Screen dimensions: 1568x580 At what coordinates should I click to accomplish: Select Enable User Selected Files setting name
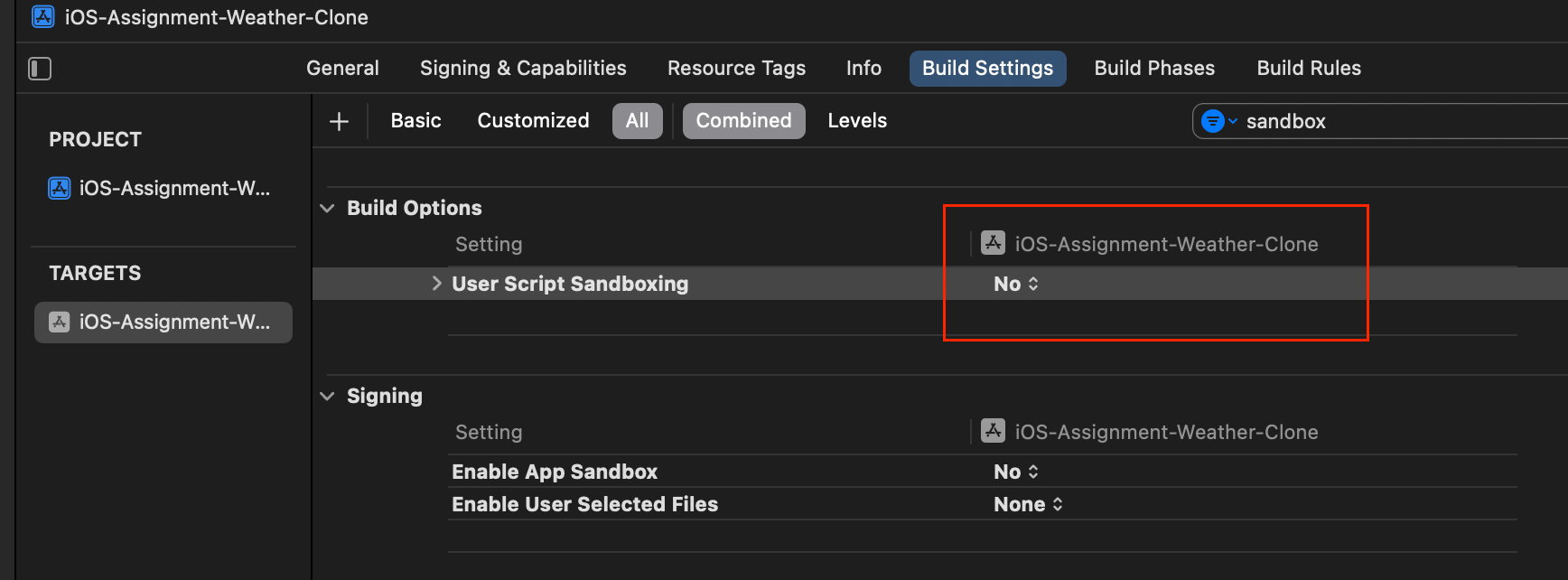(x=584, y=504)
